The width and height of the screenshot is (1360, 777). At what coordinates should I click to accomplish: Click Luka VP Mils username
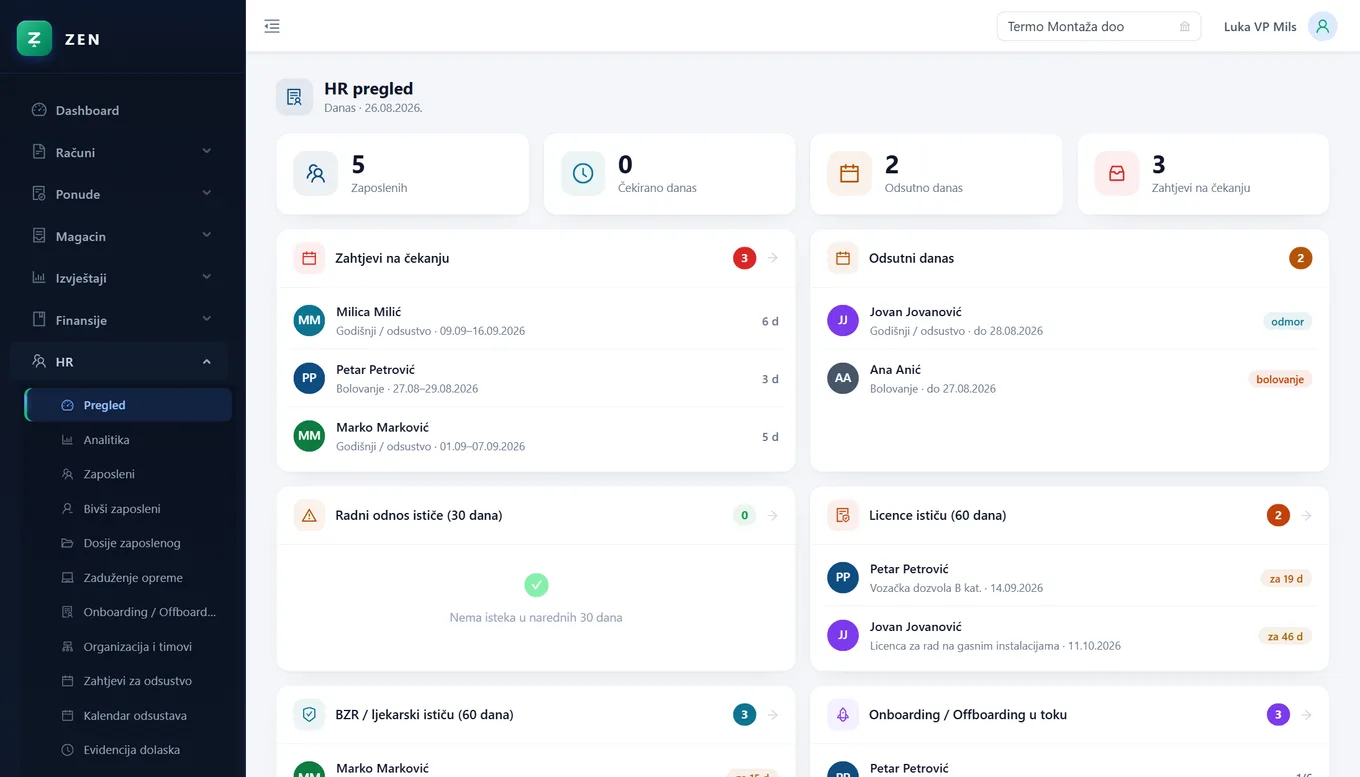pyautogui.click(x=1260, y=27)
